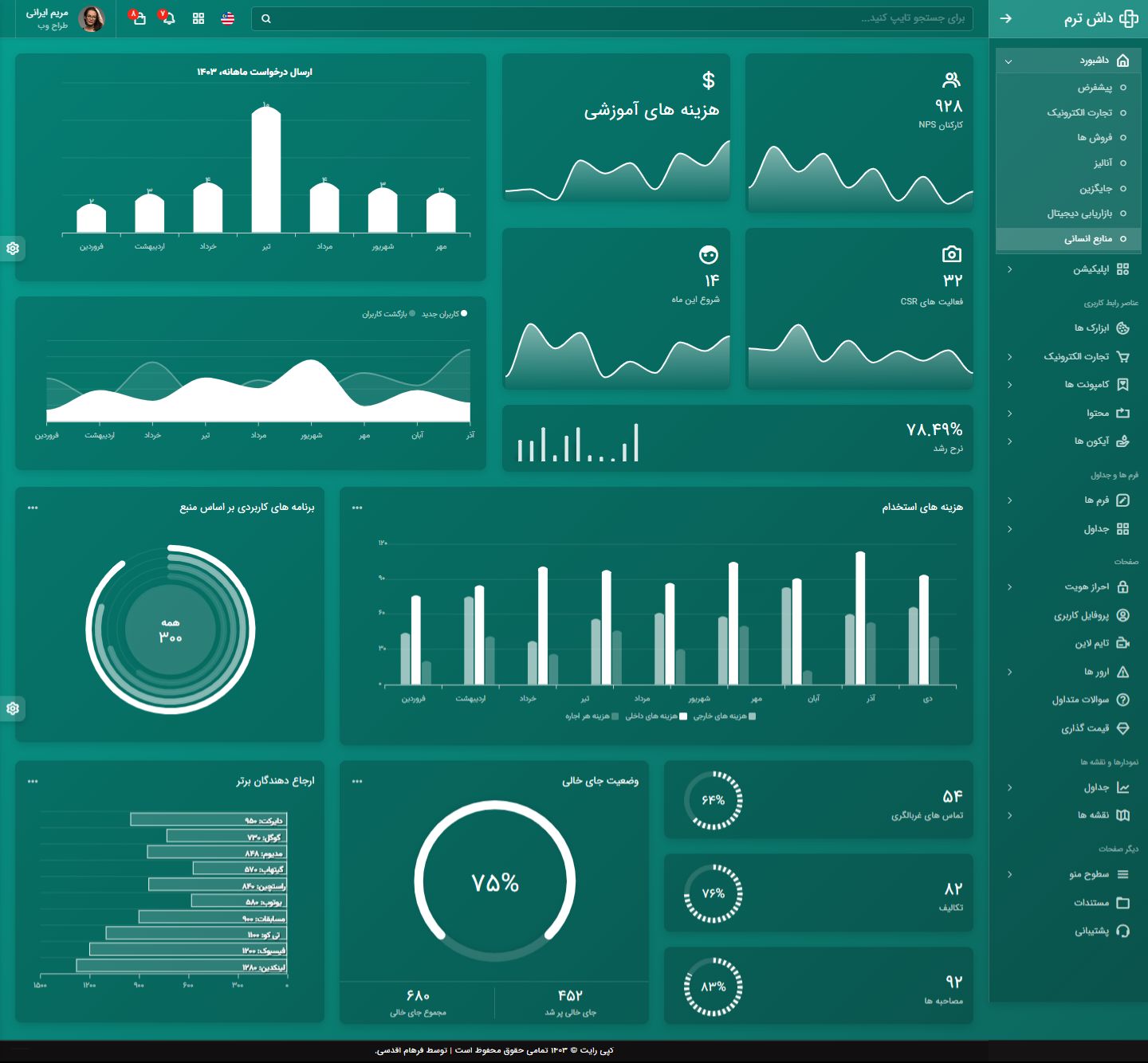Image resolution: width=1148 pixels, height=1063 pixels.
Task: Click the errors warning triangle icon
Action: (x=1122, y=672)
